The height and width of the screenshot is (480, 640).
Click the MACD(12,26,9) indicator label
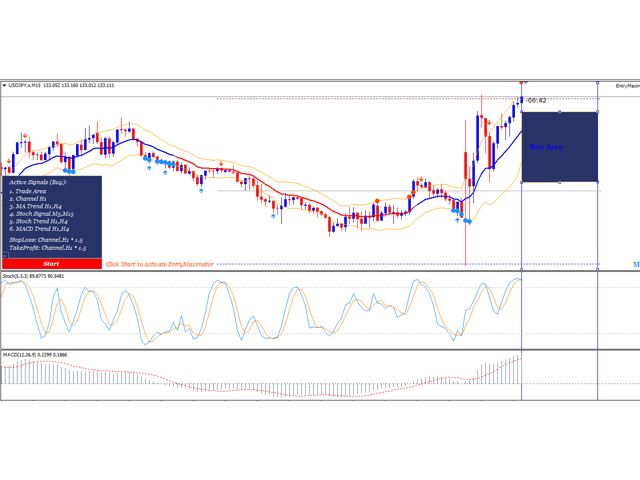(35, 355)
